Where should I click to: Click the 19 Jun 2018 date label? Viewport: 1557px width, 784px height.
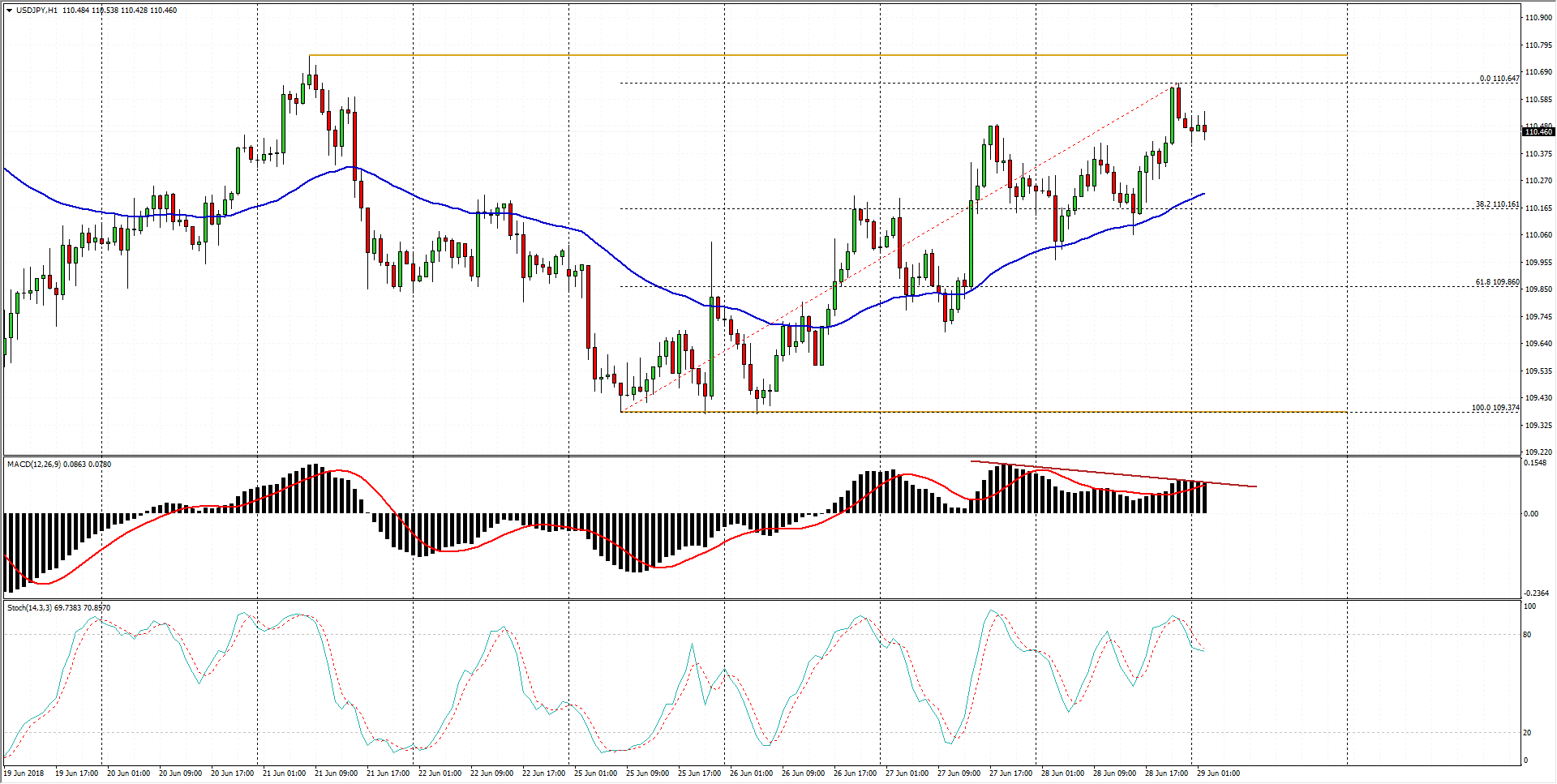(24, 773)
